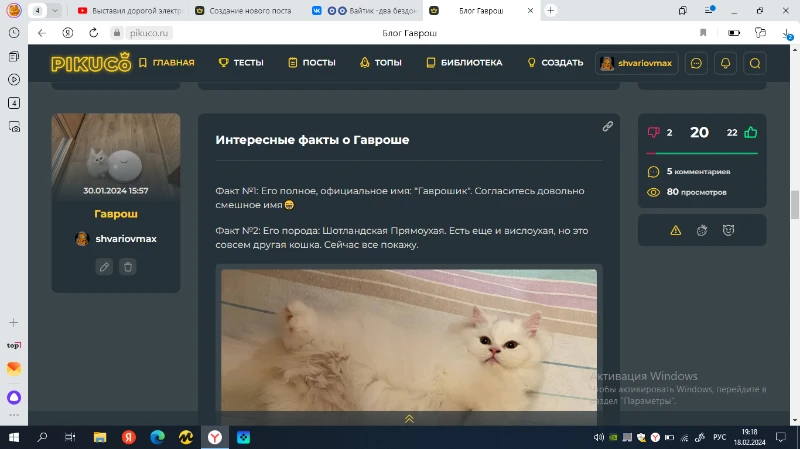Expand the tab group dropdown arrow
This screenshot has height=449, width=800.
(55, 10)
